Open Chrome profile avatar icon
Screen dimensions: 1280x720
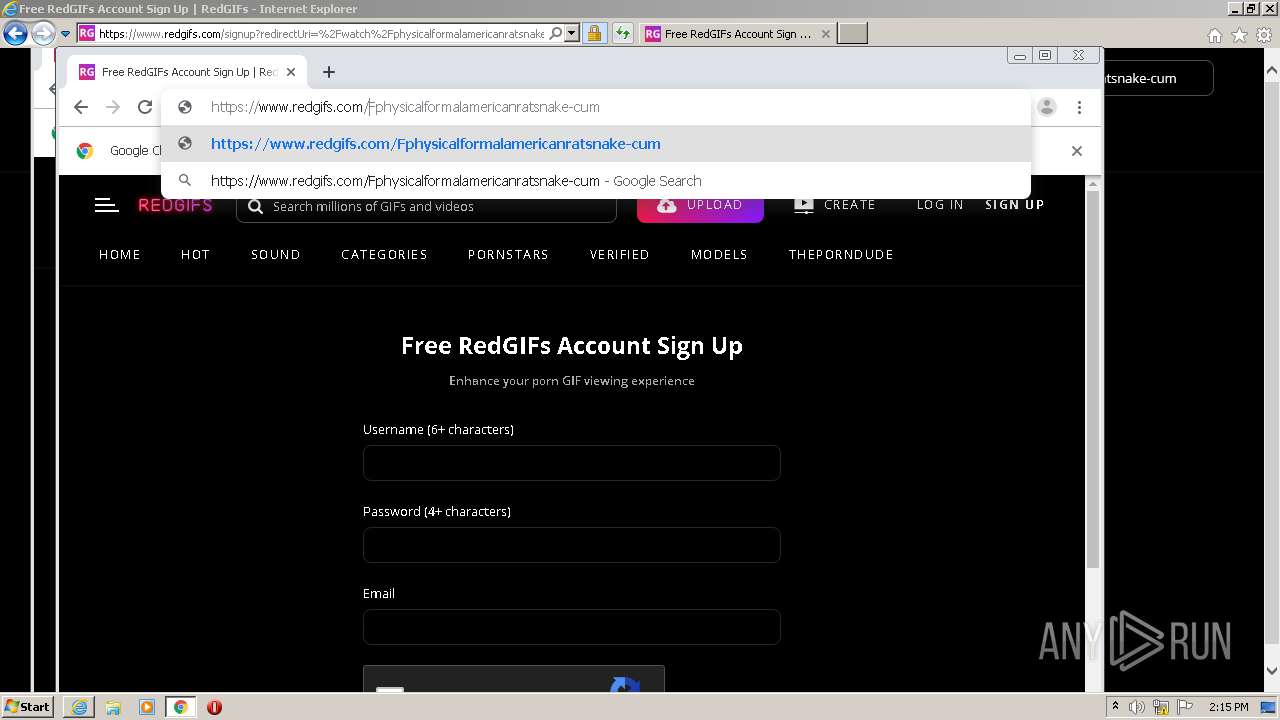(x=1047, y=107)
